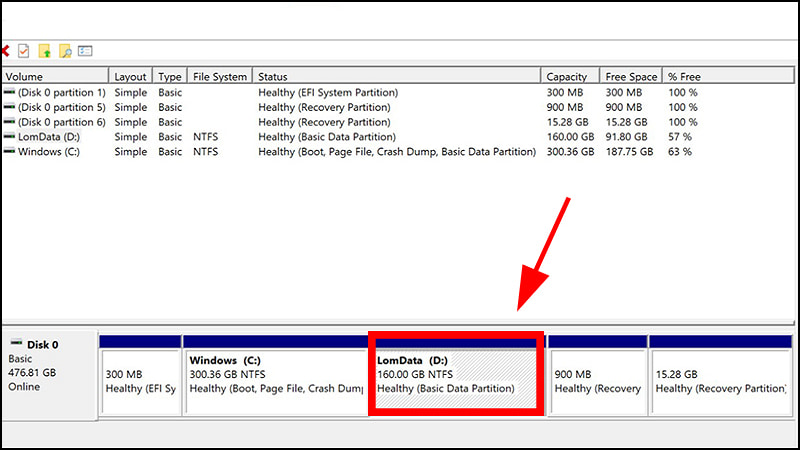Image resolution: width=800 pixels, height=450 pixels.
Task: Select the Windows (C:) partition block
Action: (x=275, y=375)
